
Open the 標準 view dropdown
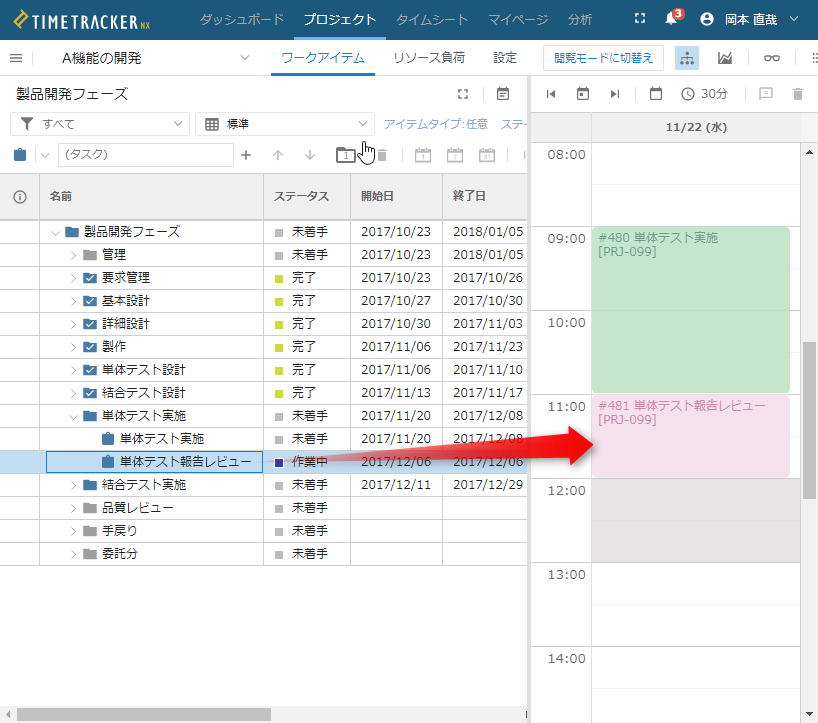tap(285, 124)
